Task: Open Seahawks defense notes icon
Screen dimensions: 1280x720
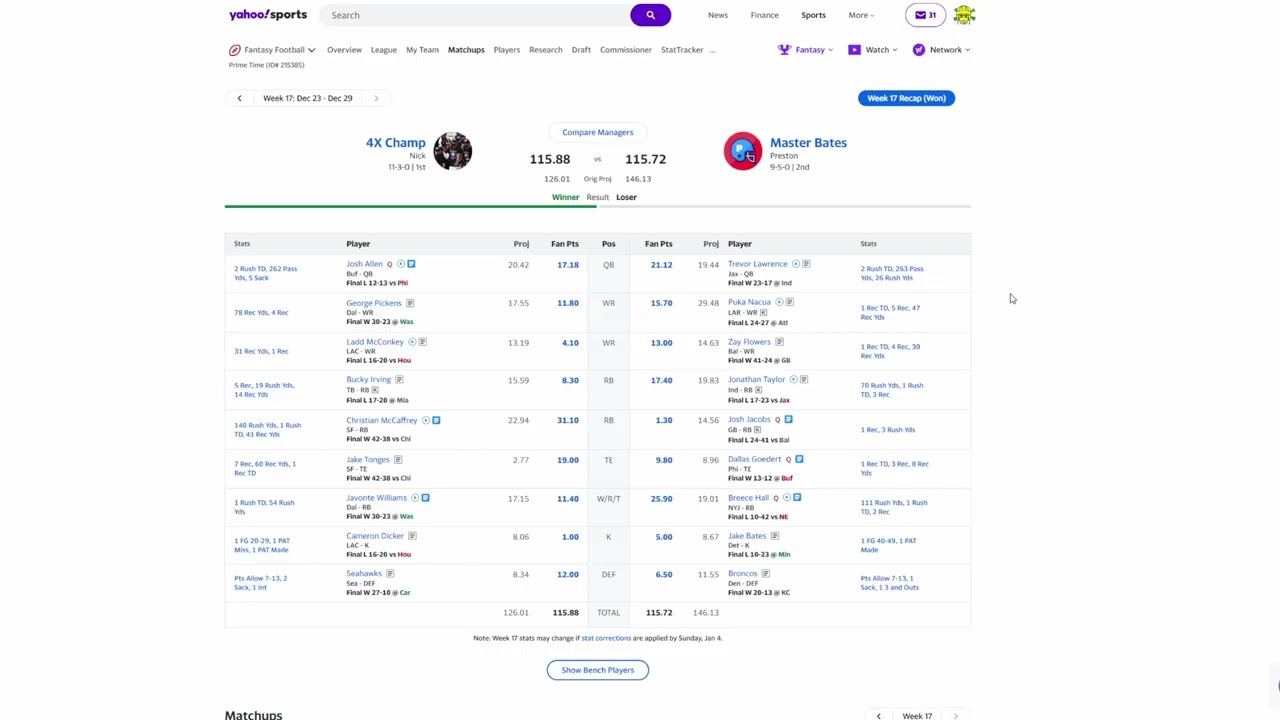Action: [389, 574]
